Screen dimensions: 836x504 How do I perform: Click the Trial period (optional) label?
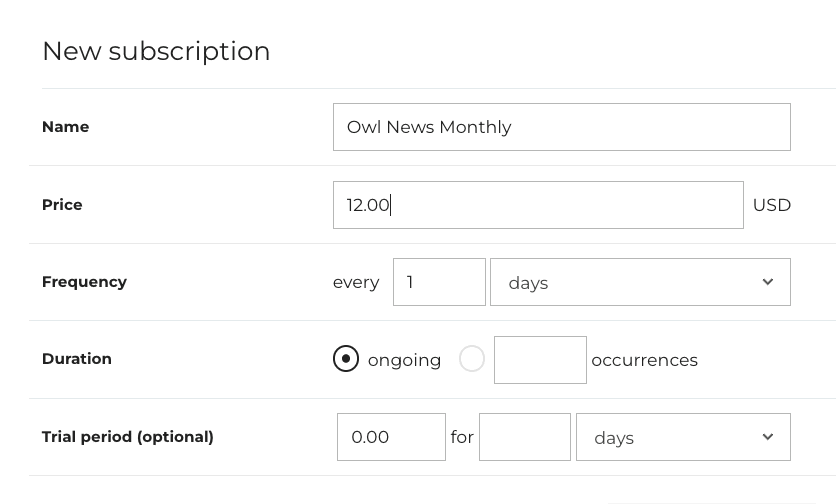(128, 437)
